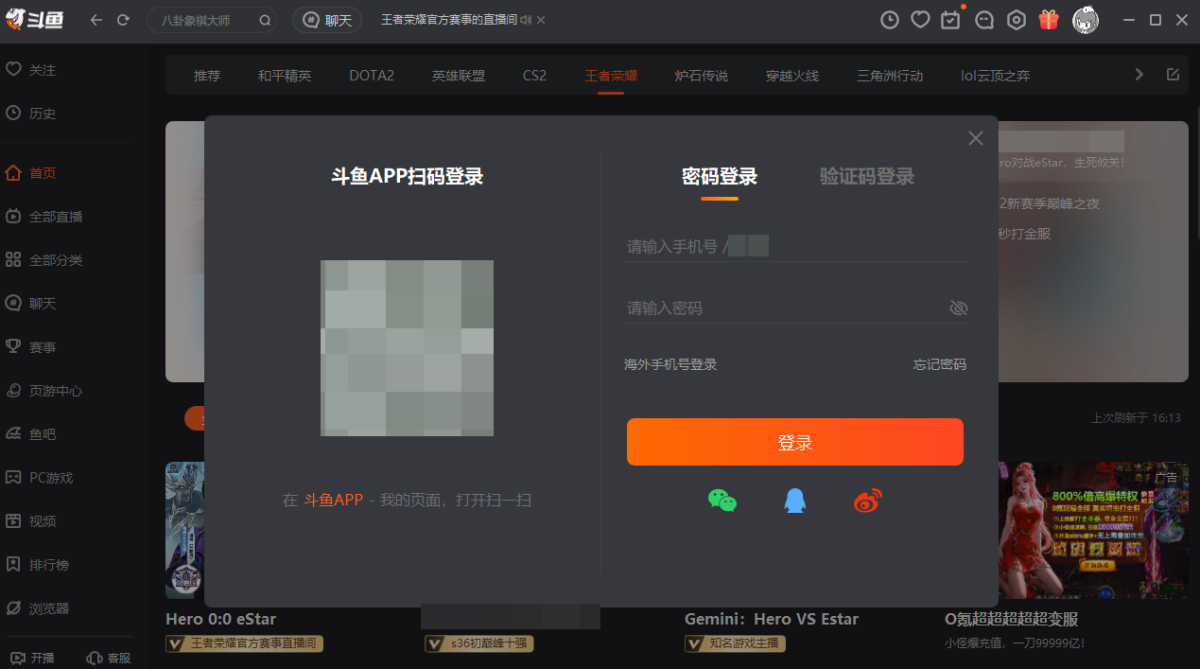Open watch history clock icon in top bar
Screen dimensions: 1200x669
tap(889, 20)
